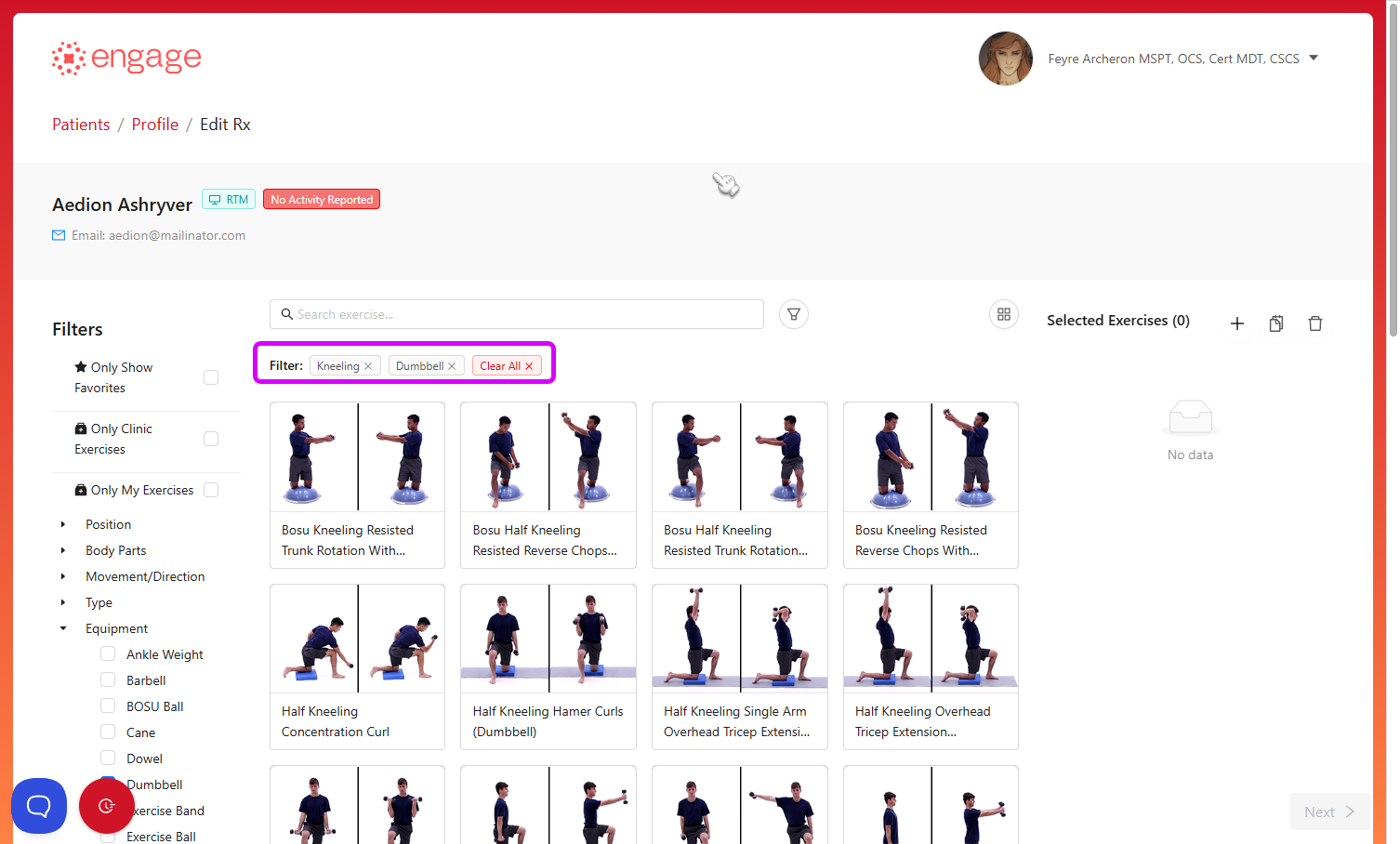Screen dimensions: 1400x844
Task: Add selected exercises with the plus icon
Action: pyautogui.click(x=1237, y=323)
